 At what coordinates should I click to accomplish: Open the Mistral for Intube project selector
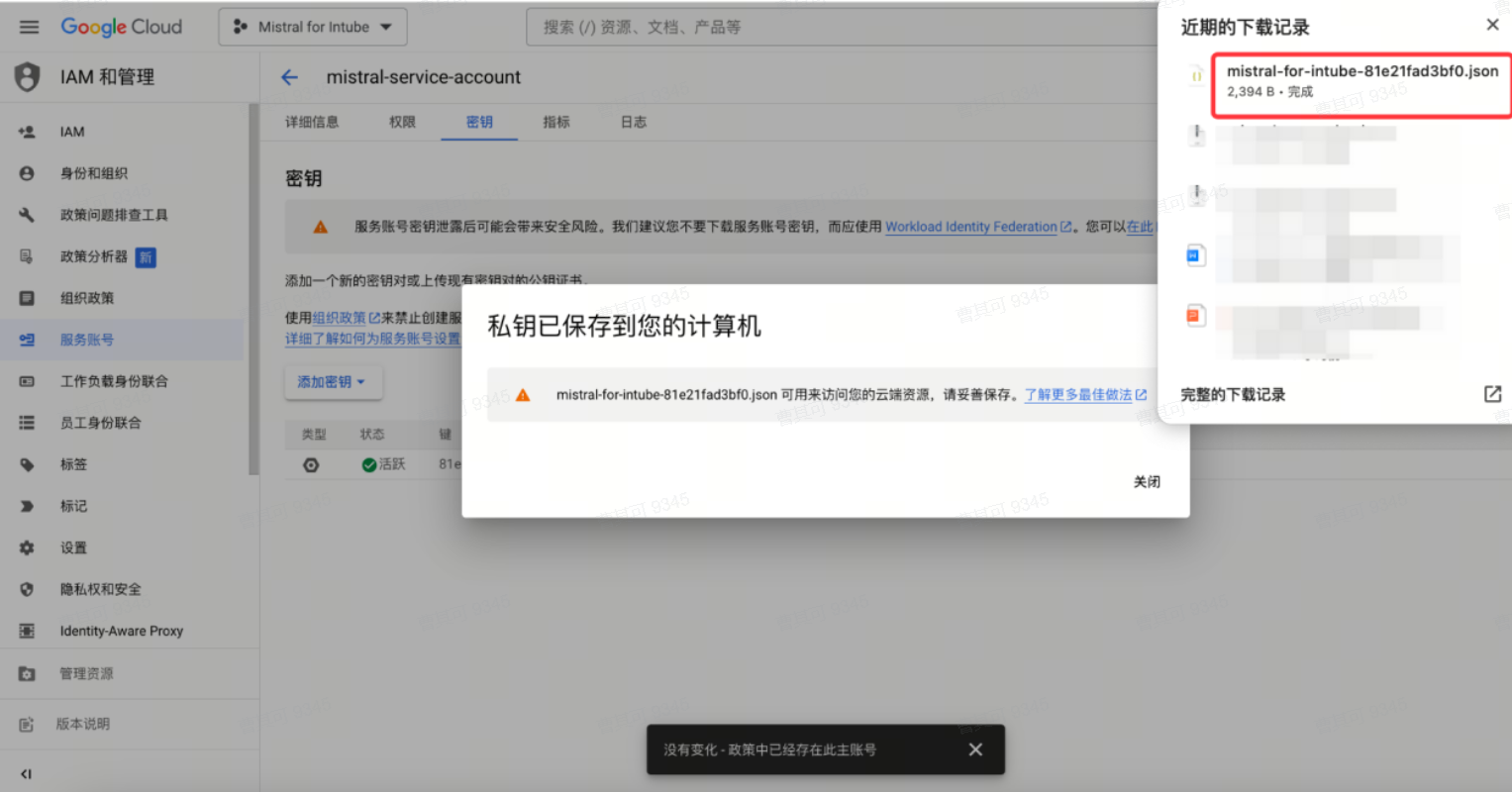[x=313, y=27]
